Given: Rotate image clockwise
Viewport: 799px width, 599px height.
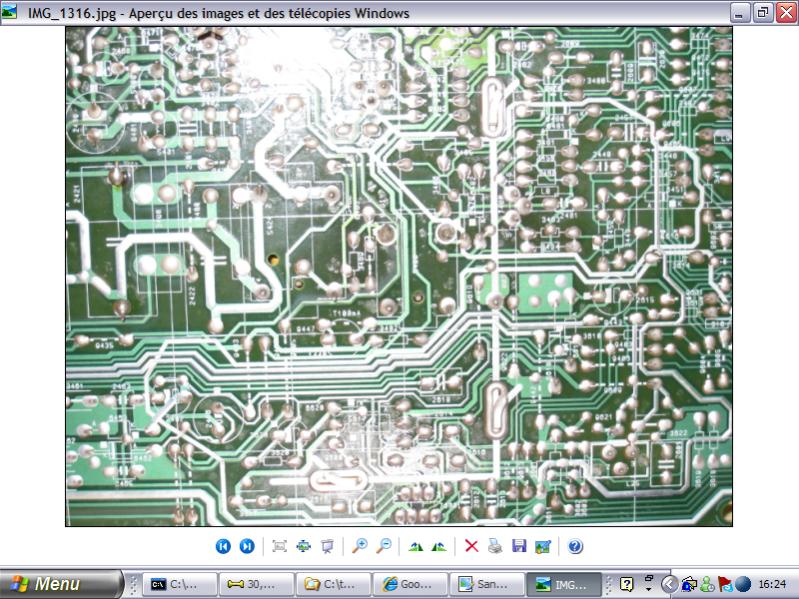Looking at the screenshot, I should pyautogui.click(x=416, y=547).
